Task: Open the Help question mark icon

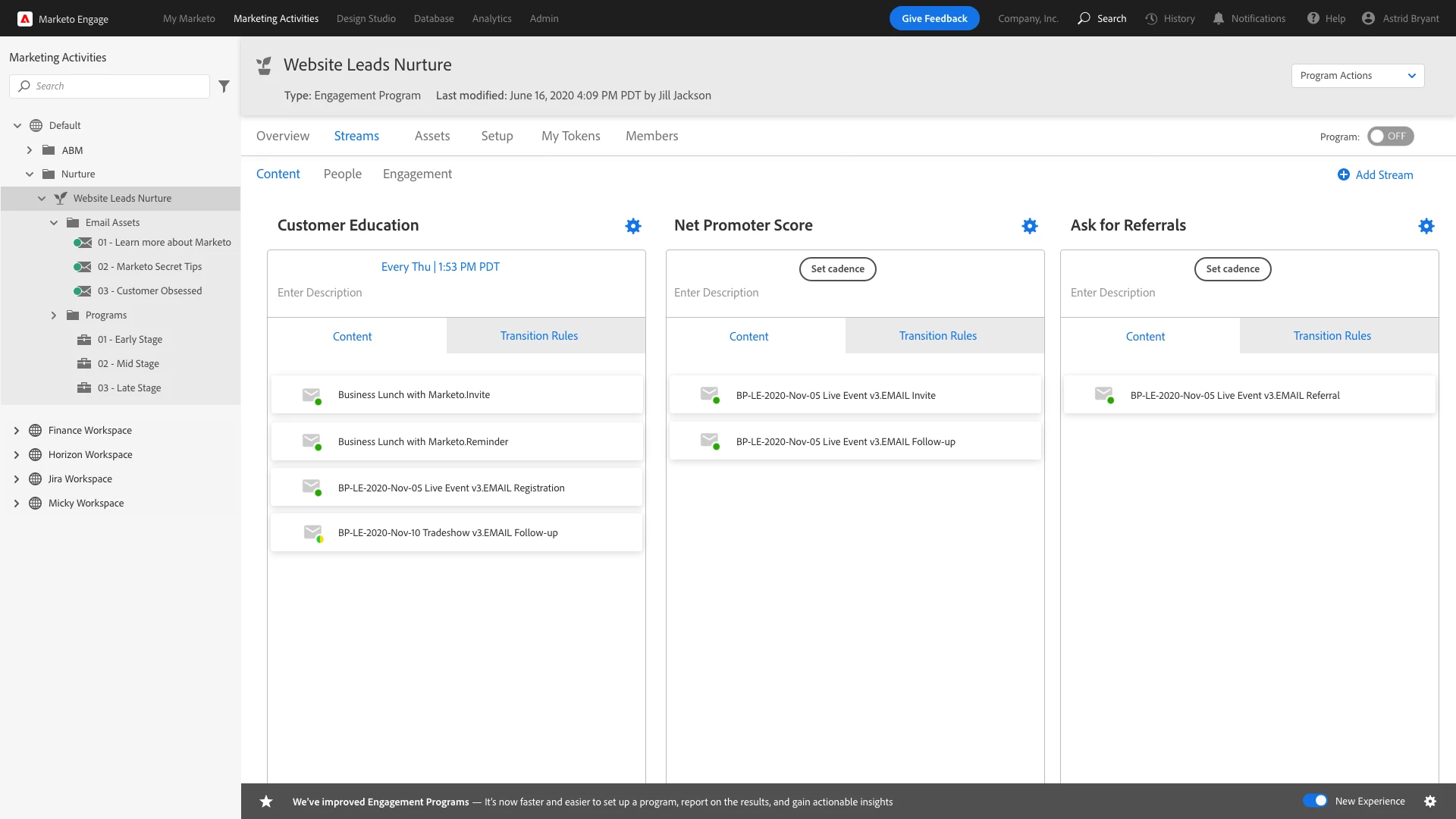Action: point(1313,18)
